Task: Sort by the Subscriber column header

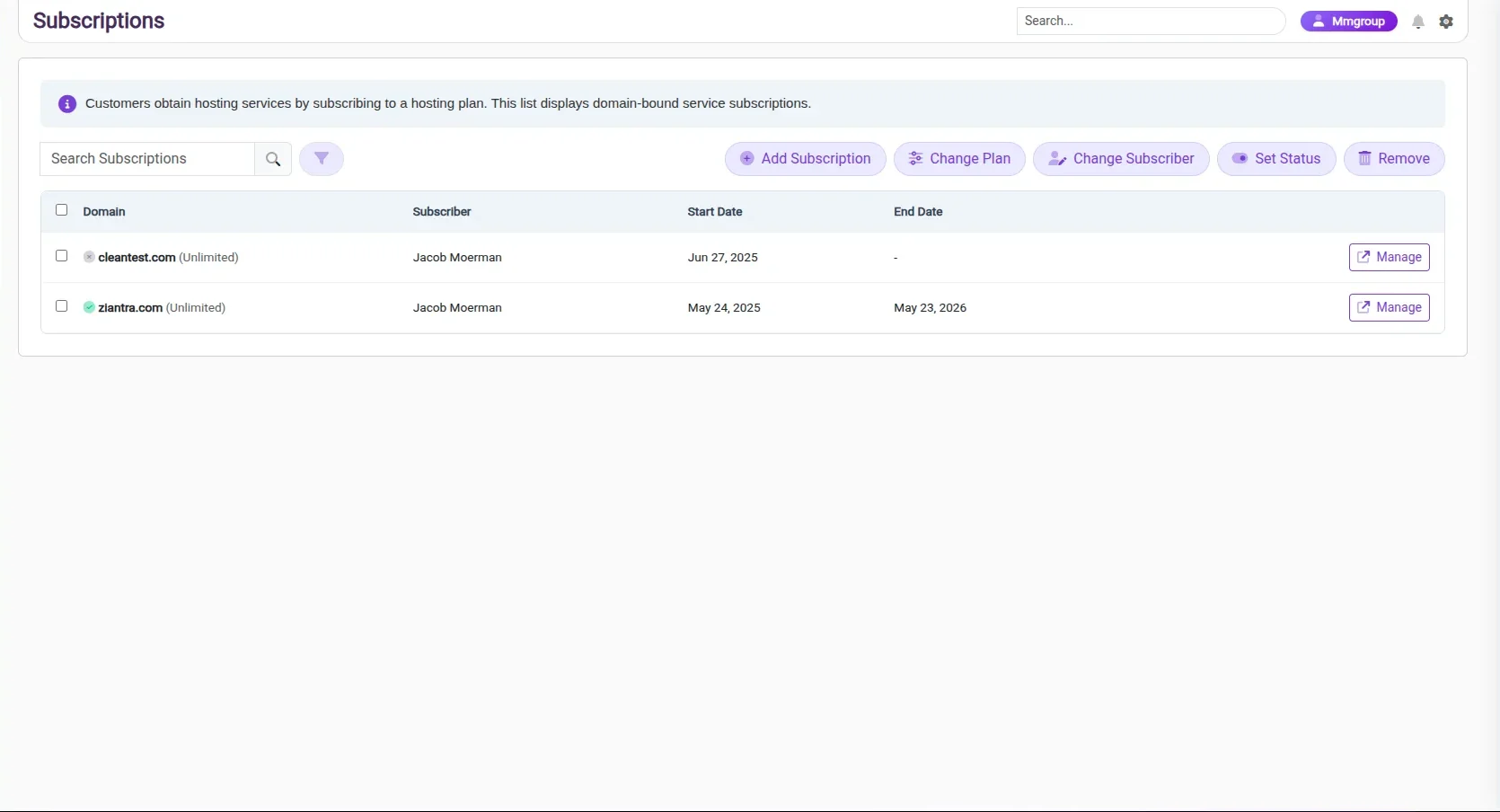Action: [x=442, y=212]
